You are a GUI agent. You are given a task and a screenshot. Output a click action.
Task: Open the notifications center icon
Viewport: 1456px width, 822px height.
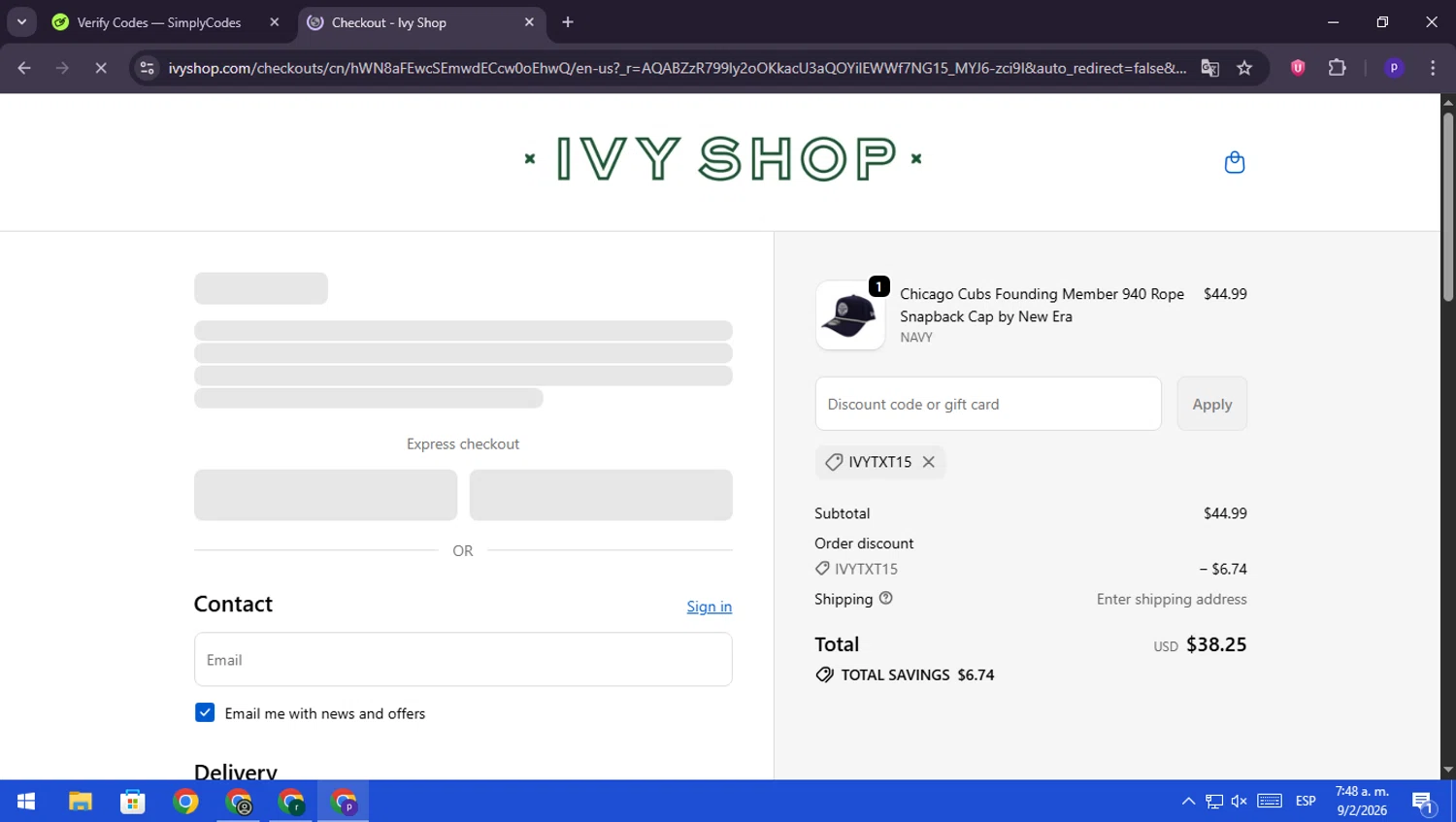click(x=1423, y=802)
